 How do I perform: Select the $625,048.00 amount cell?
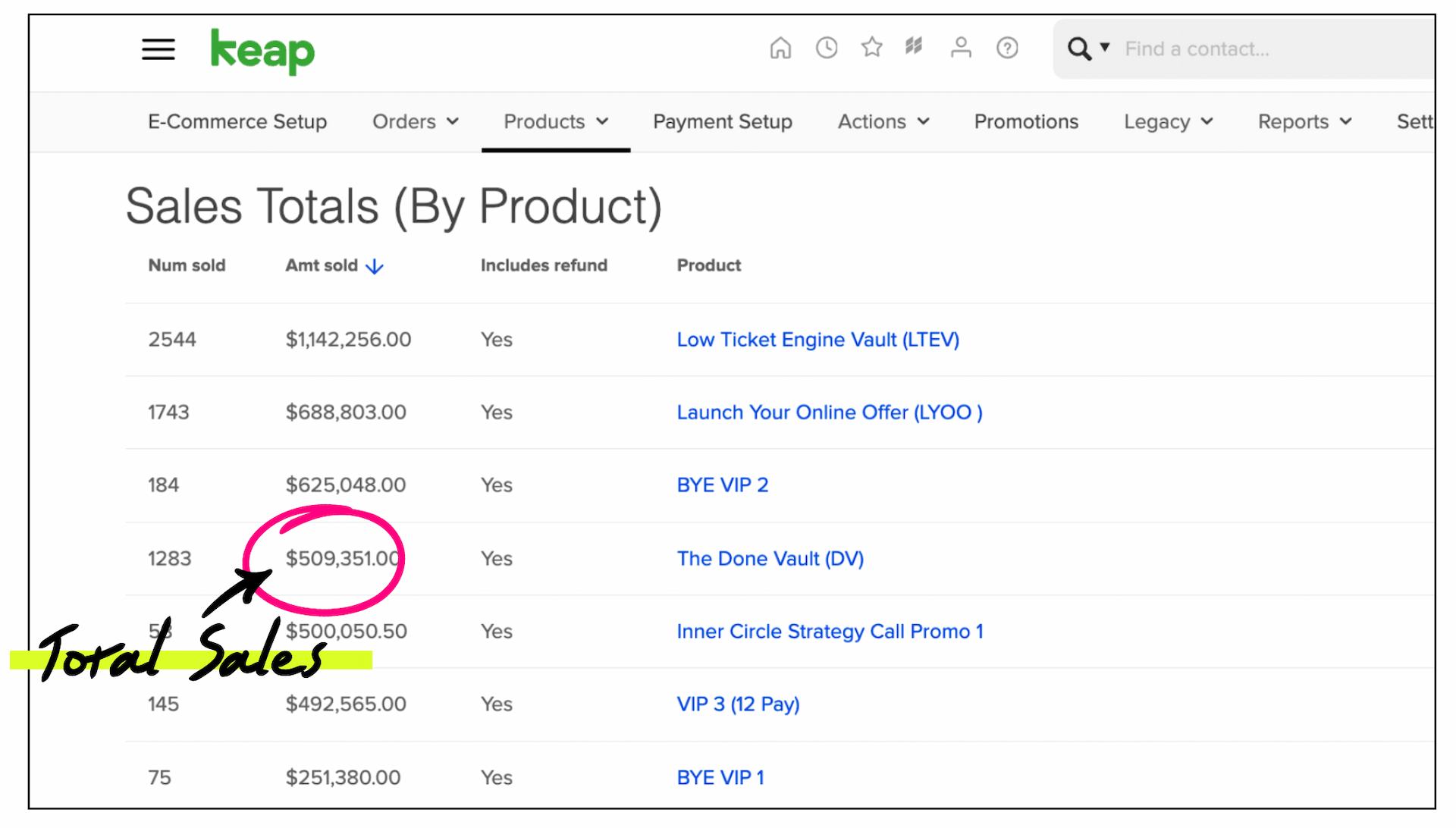[x=346, y=485]
